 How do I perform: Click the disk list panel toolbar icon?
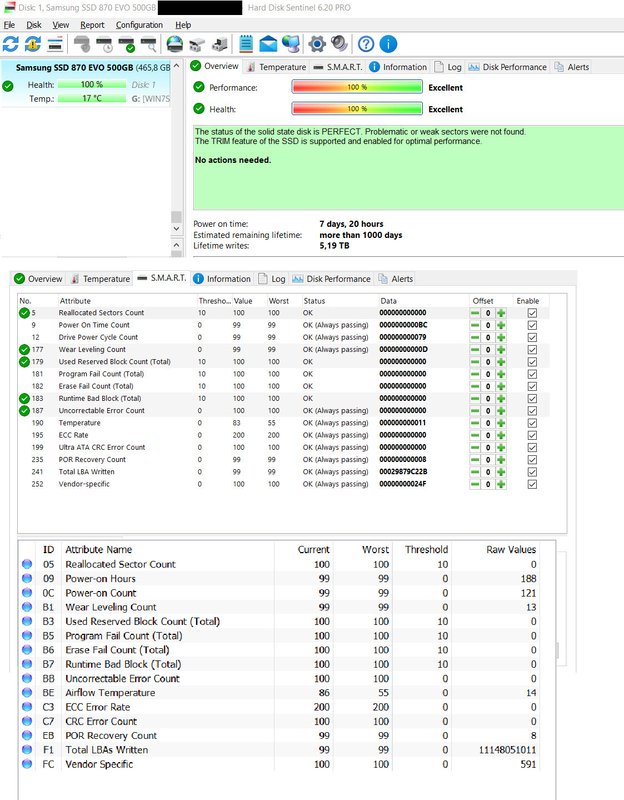[55, 44]
